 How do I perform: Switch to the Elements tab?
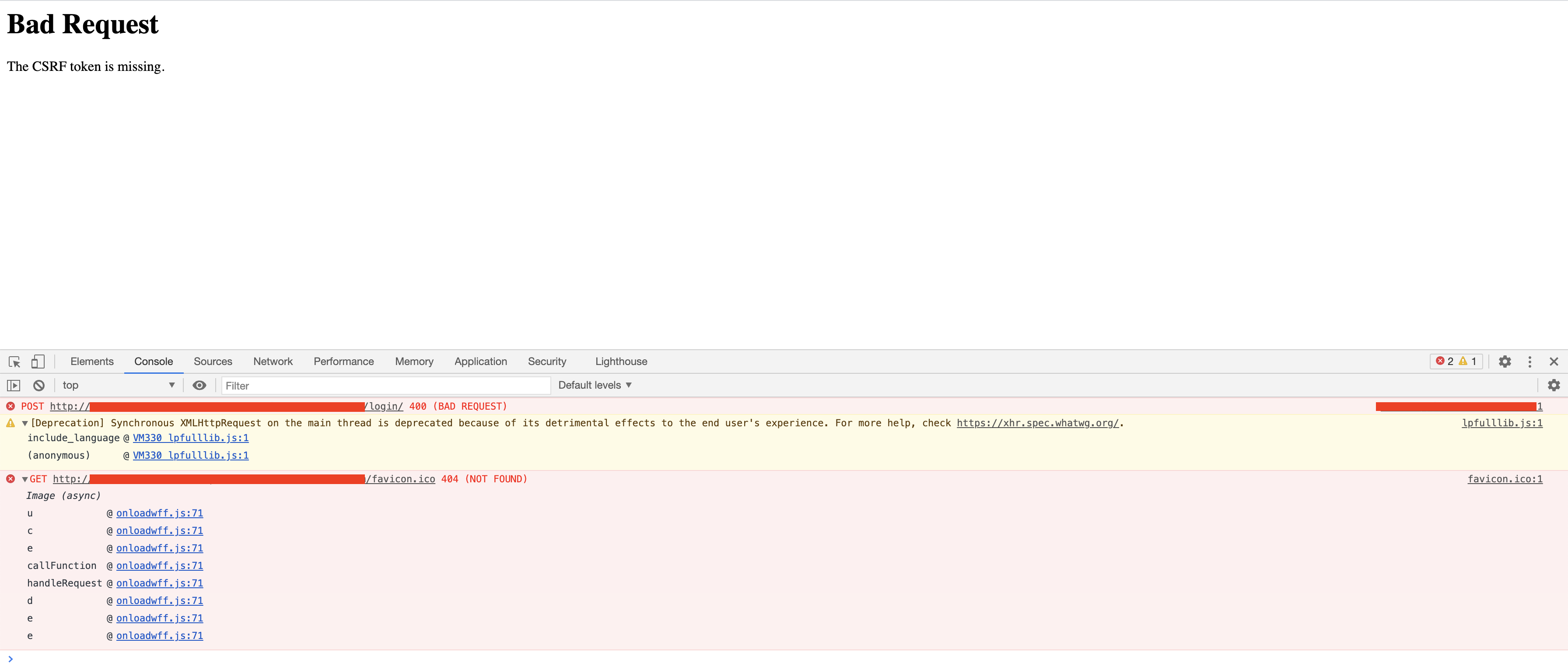(x=92, y=362)
